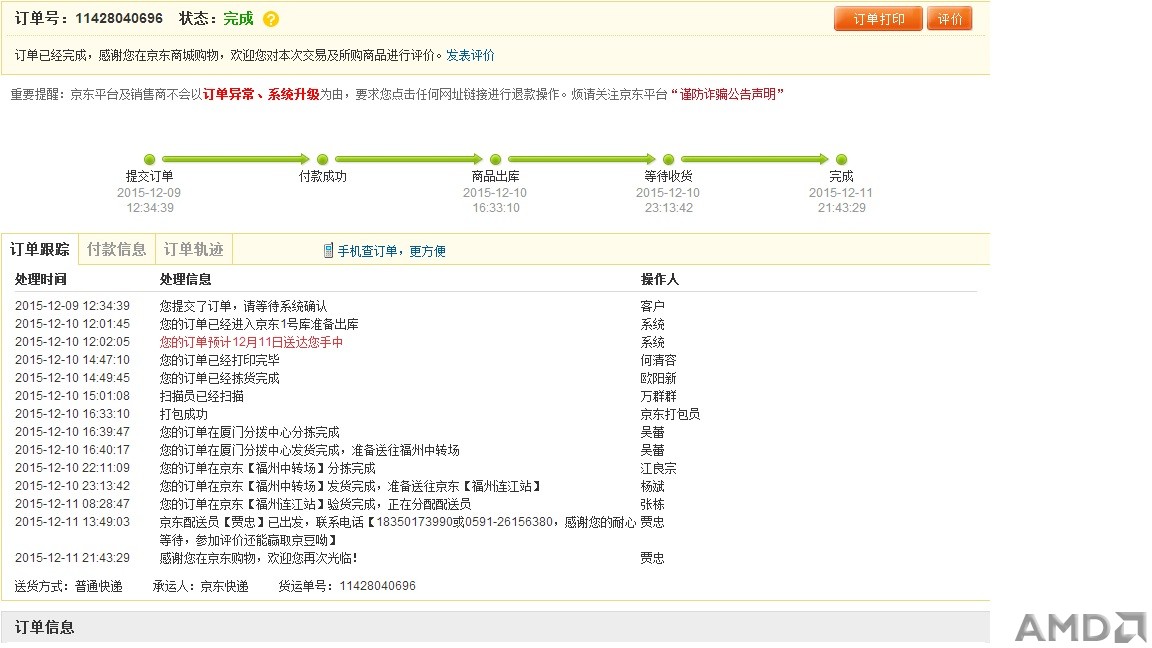Click timestamp 2015-12-10 16:33:10 in the tracking table
The height and width of the screenshot is (648, 1152).
(x=72, y=414)
